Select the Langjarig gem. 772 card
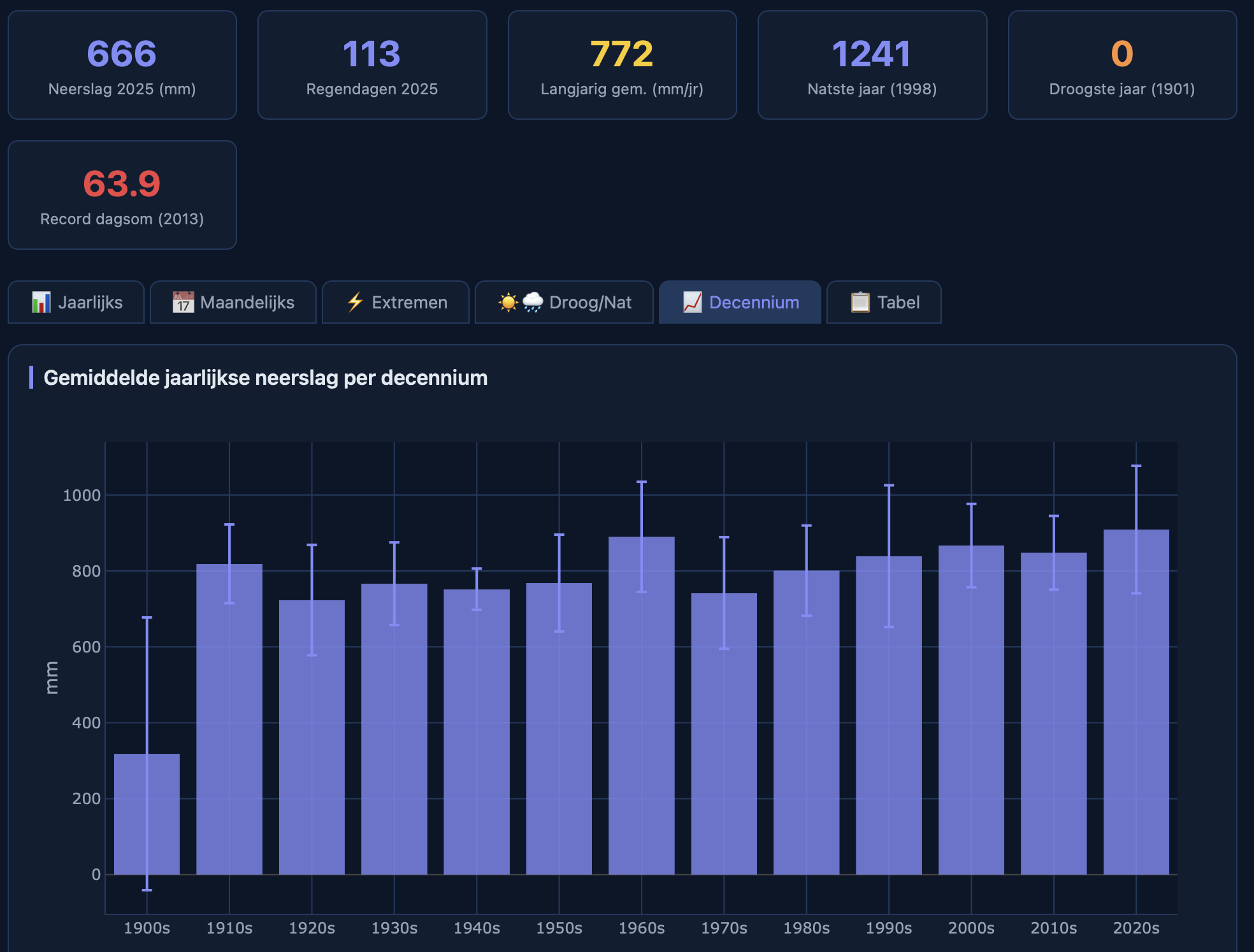1254x952 pixels. click(x=622, y=65)
